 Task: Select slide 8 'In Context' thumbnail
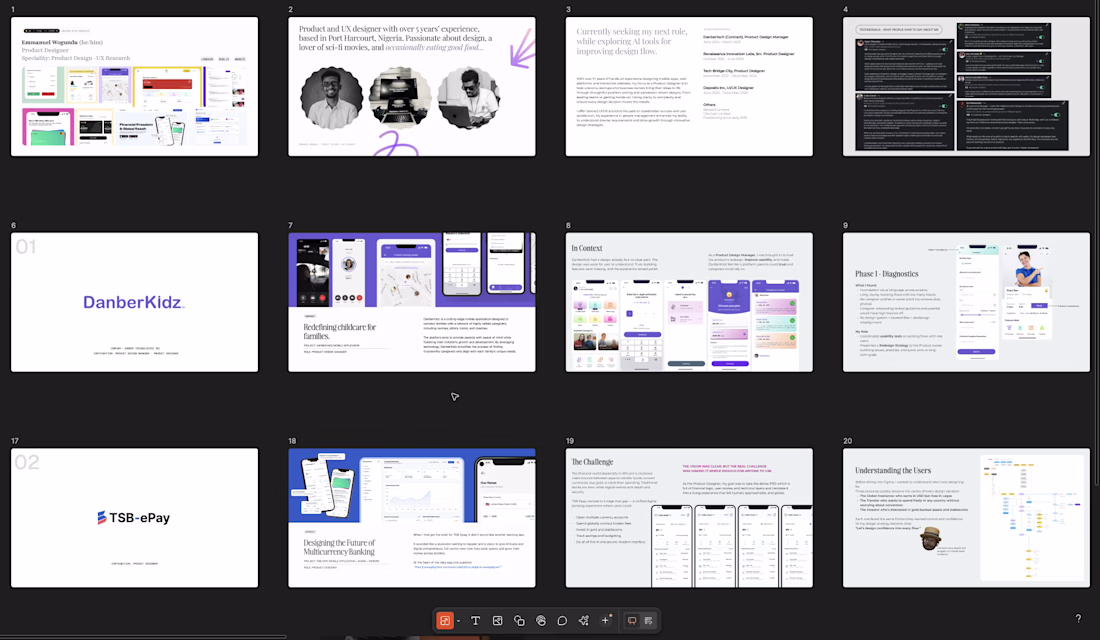click(x=690, y=302)
